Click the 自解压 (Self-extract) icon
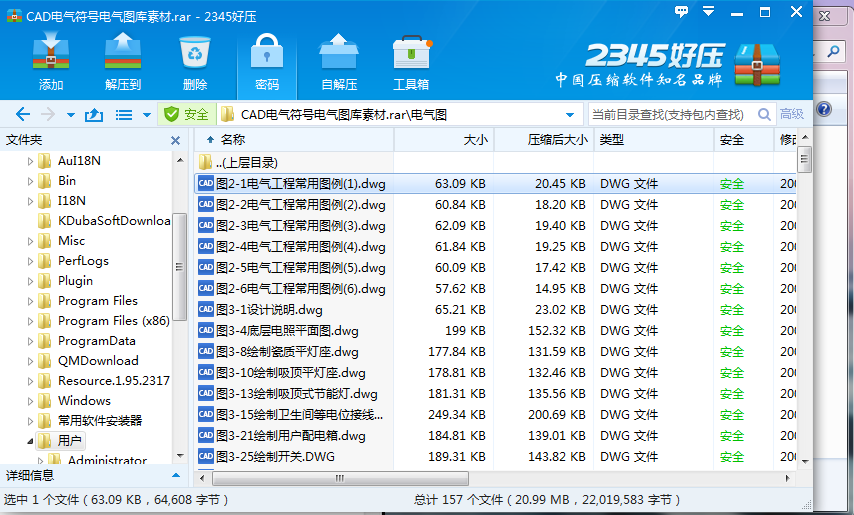The width and height of the screenshot is (854, 515). [x=339, y=60]
